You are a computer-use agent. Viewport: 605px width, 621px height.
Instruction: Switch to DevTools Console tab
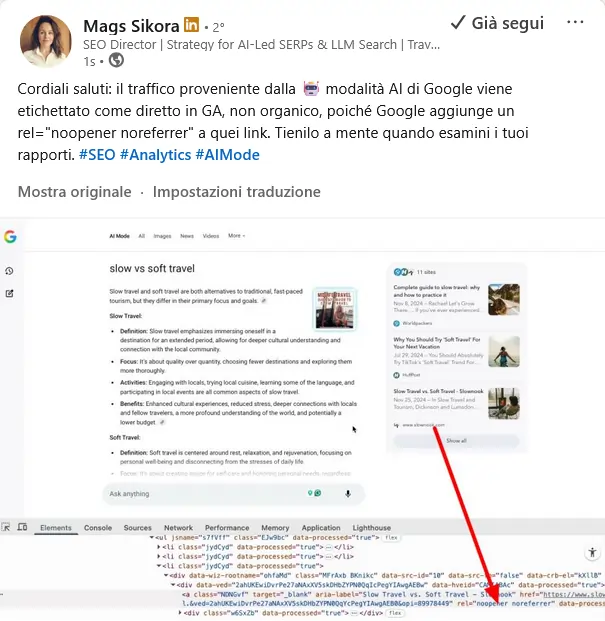click(98, 528)
